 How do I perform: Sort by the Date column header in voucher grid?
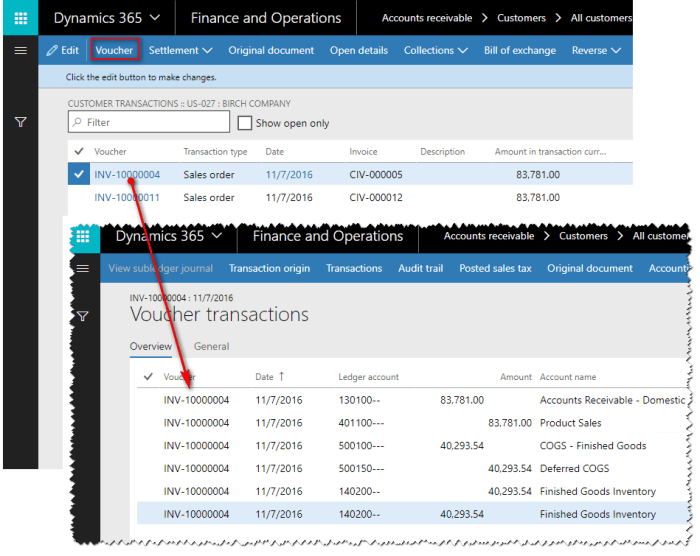(265, 377)
